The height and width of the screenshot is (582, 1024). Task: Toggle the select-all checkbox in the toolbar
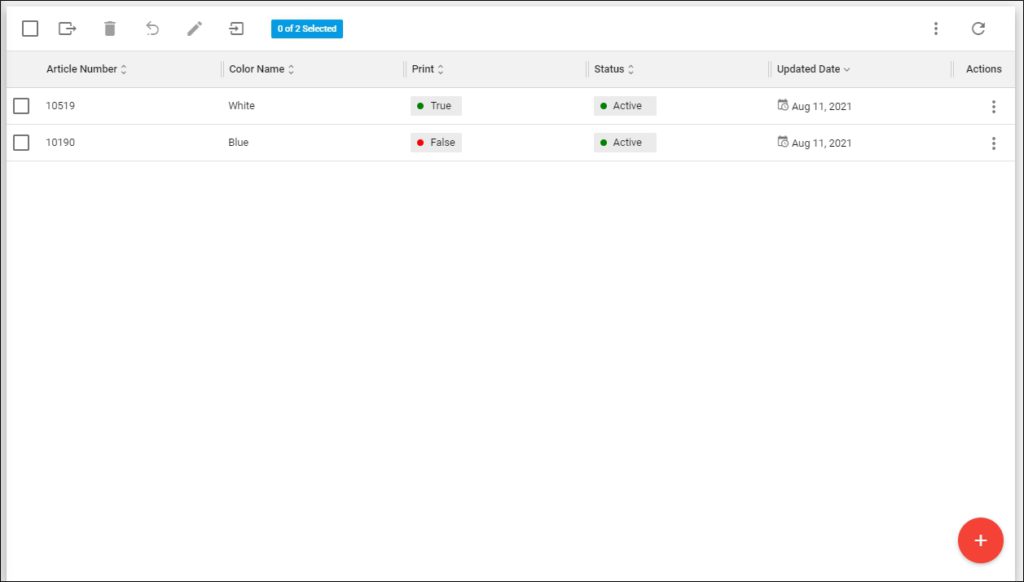point(30,29)
